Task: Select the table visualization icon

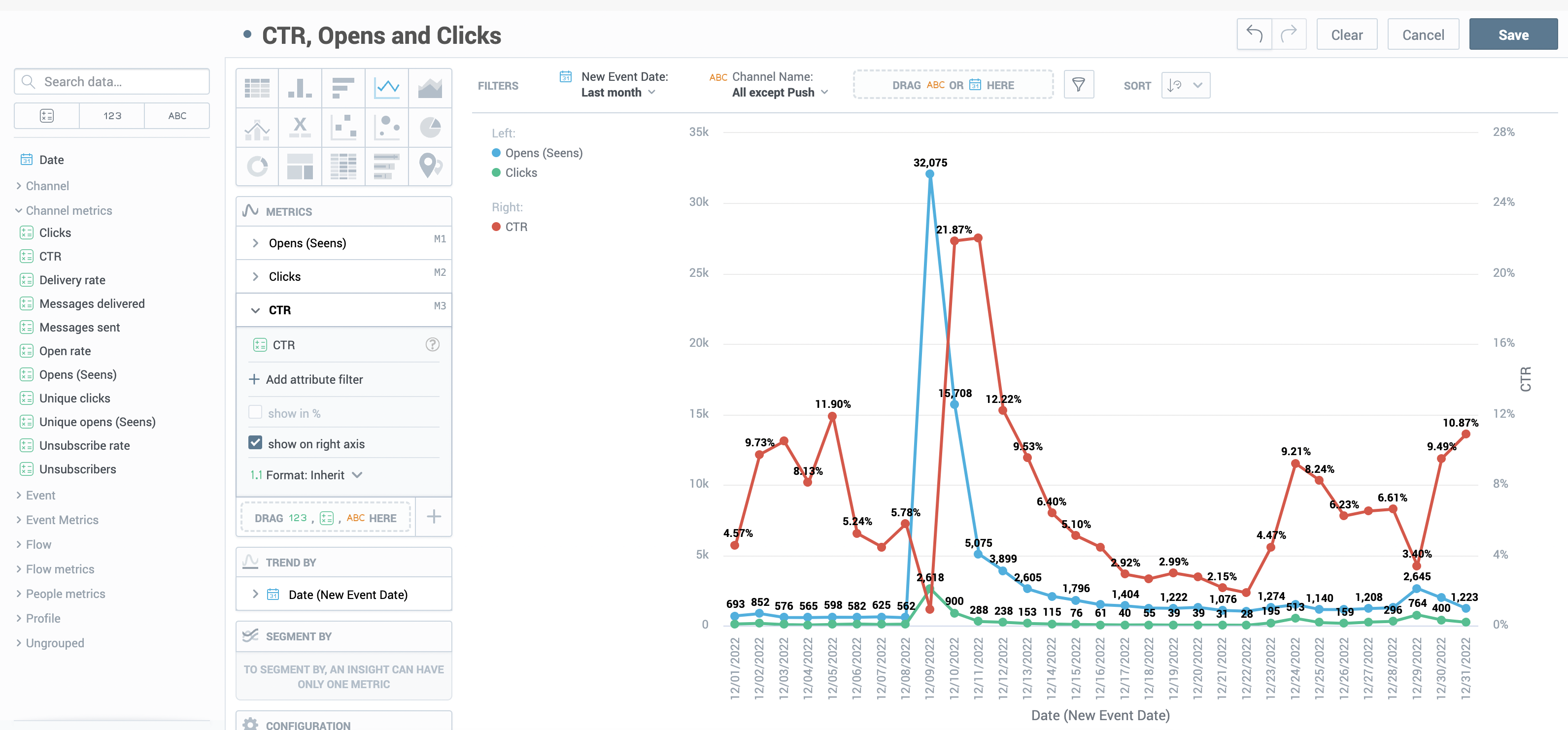Action: pos(257,88)
